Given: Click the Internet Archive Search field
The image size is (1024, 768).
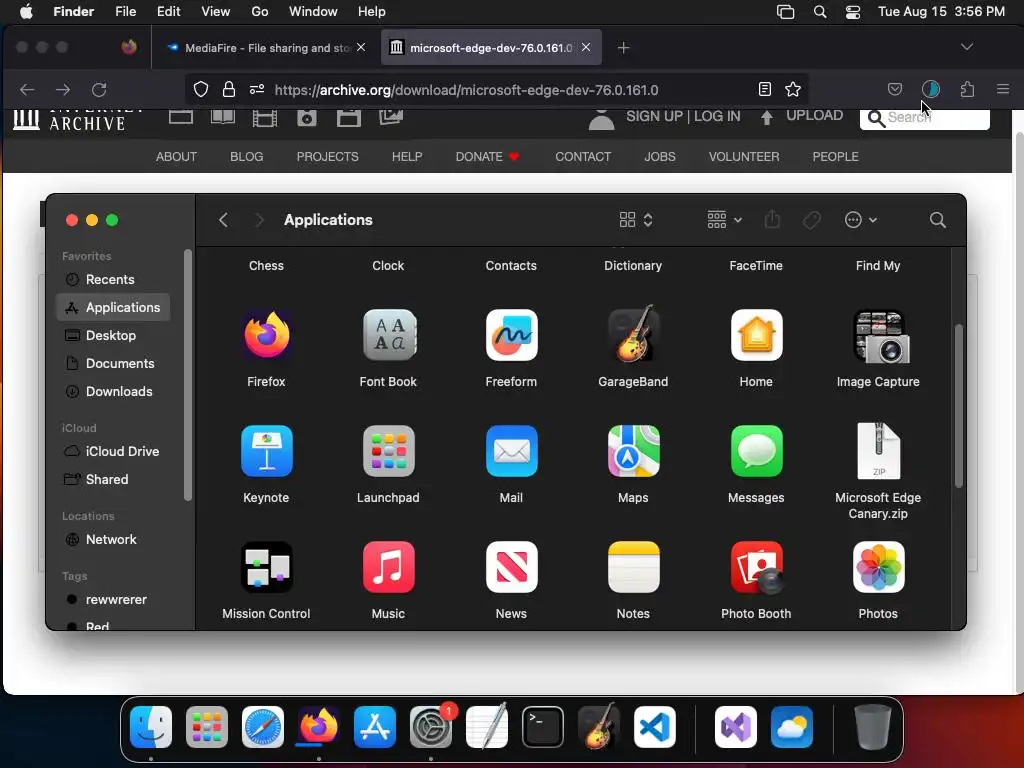Looking at the screenshot, I should pos(924,118).
